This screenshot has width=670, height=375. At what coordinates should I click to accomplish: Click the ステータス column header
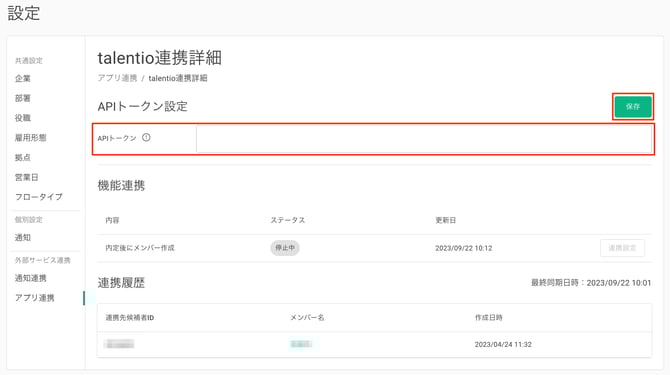click(288, 220)
